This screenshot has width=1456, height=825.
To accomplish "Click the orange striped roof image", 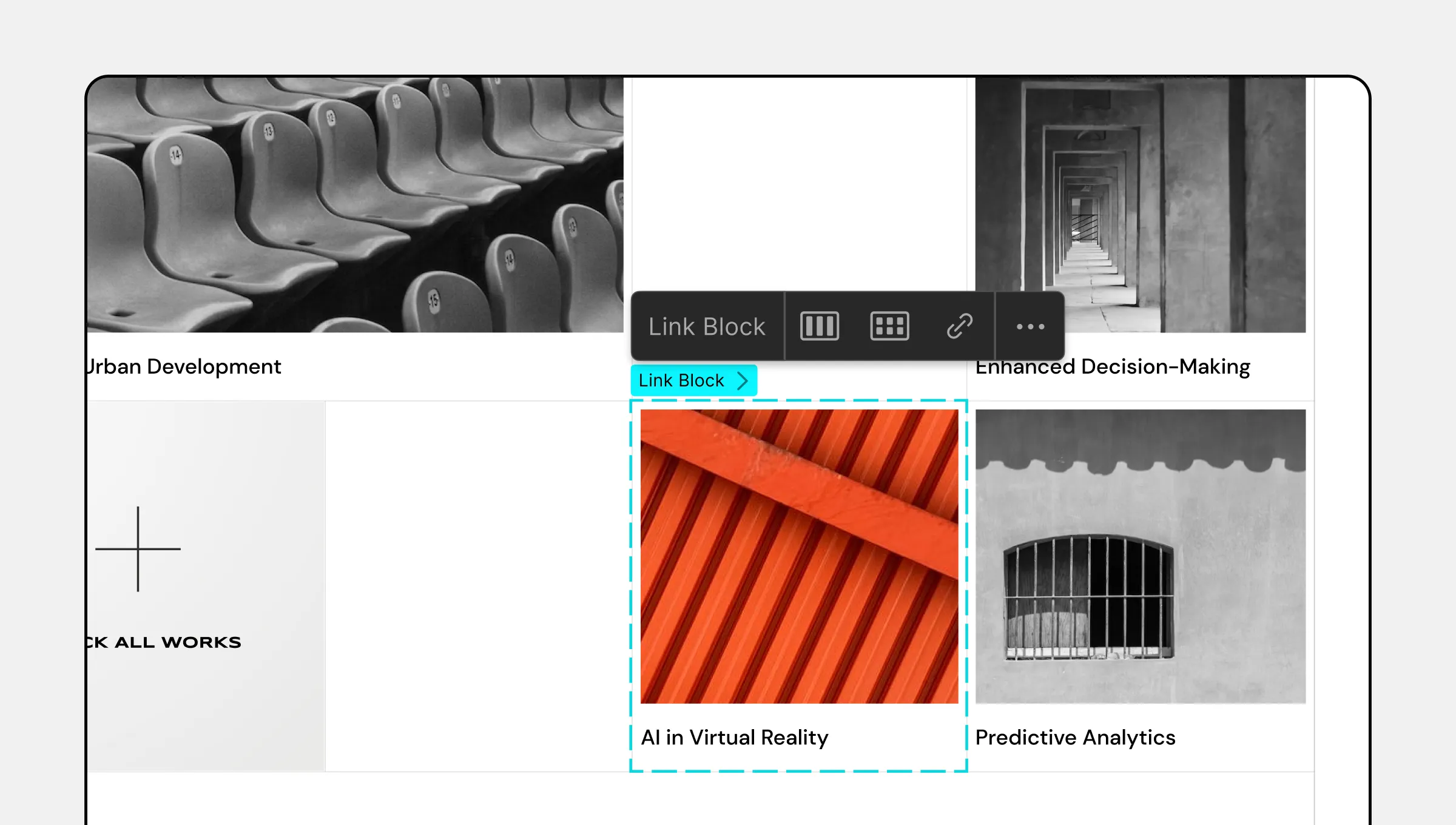I will click(800, 556).
